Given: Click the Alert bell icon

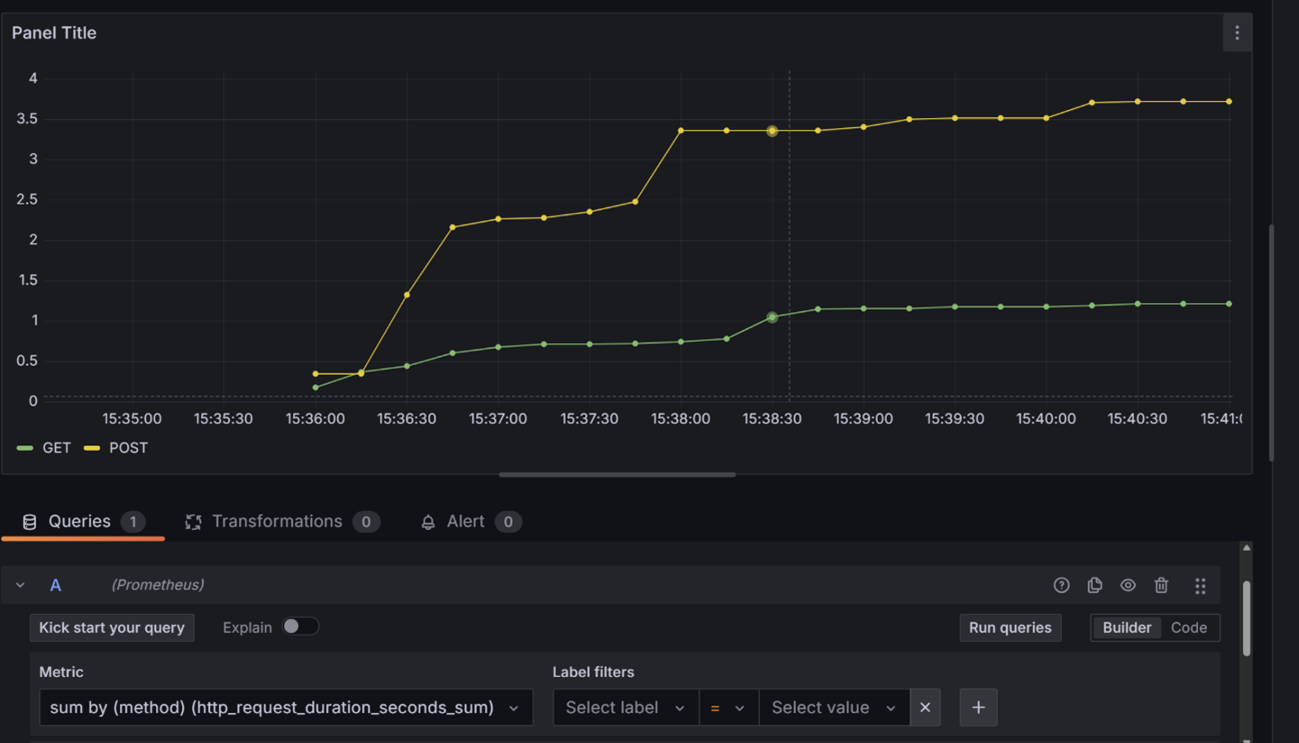Looking at the screenshot, I should tap(428, 522).
